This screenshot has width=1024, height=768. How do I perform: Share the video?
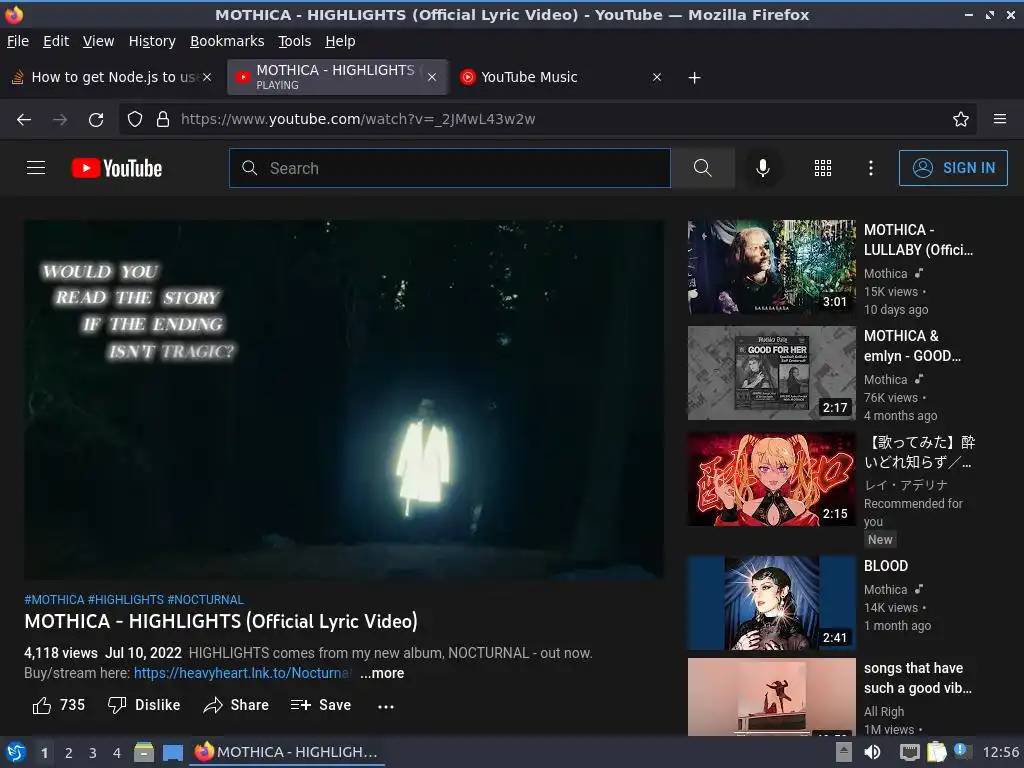coord(236,705)
